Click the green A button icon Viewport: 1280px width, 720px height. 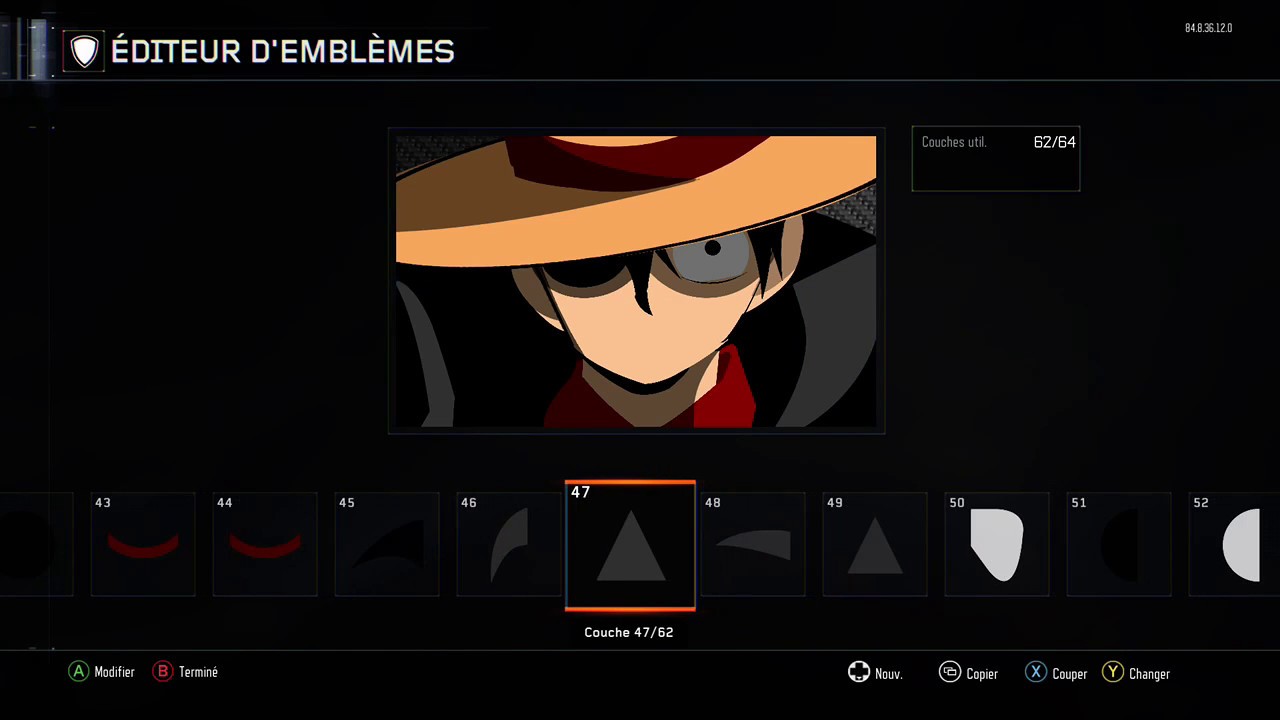78,672
